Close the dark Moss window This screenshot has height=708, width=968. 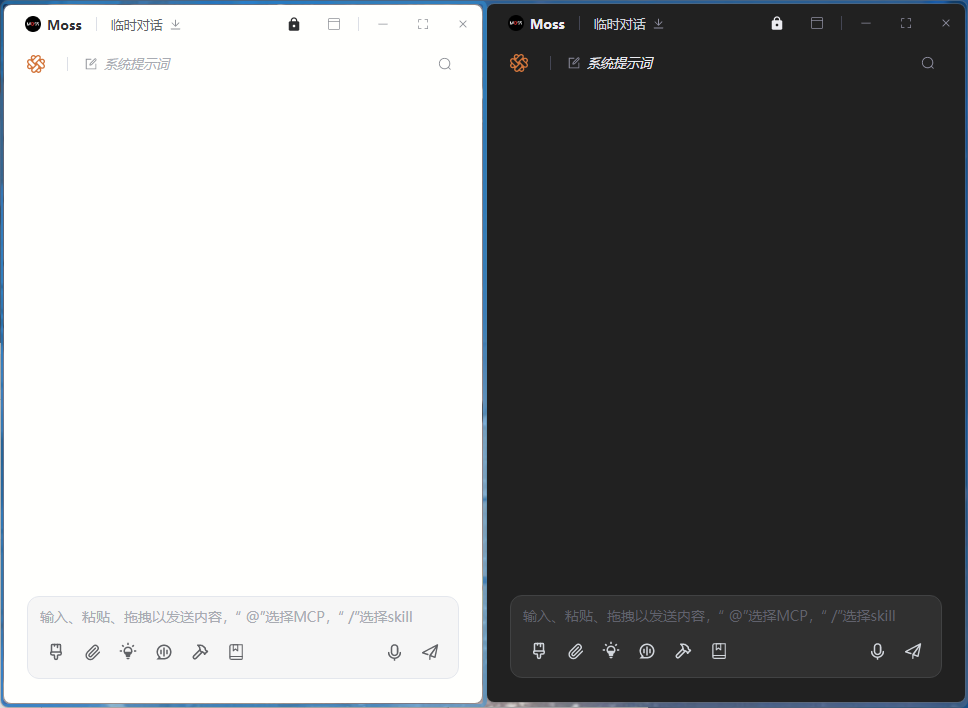[945, 23]
